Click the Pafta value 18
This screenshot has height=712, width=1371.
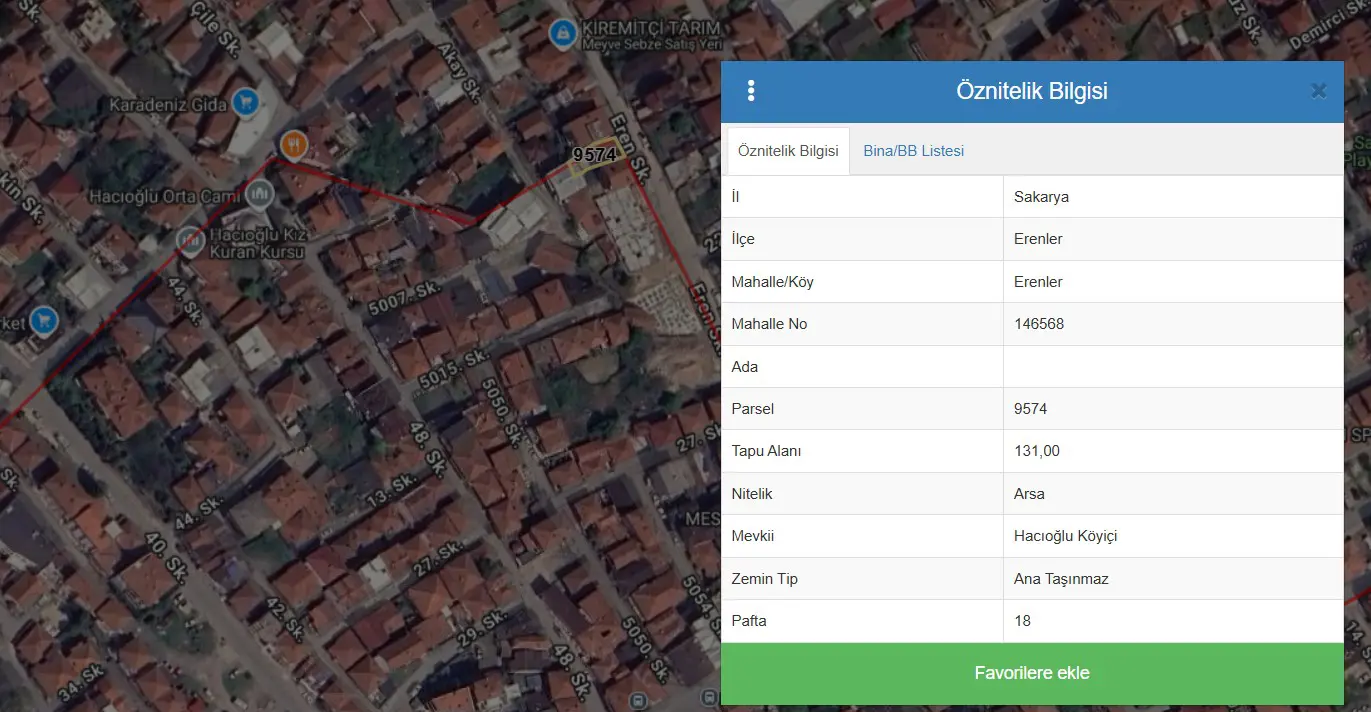(1022, 621)
